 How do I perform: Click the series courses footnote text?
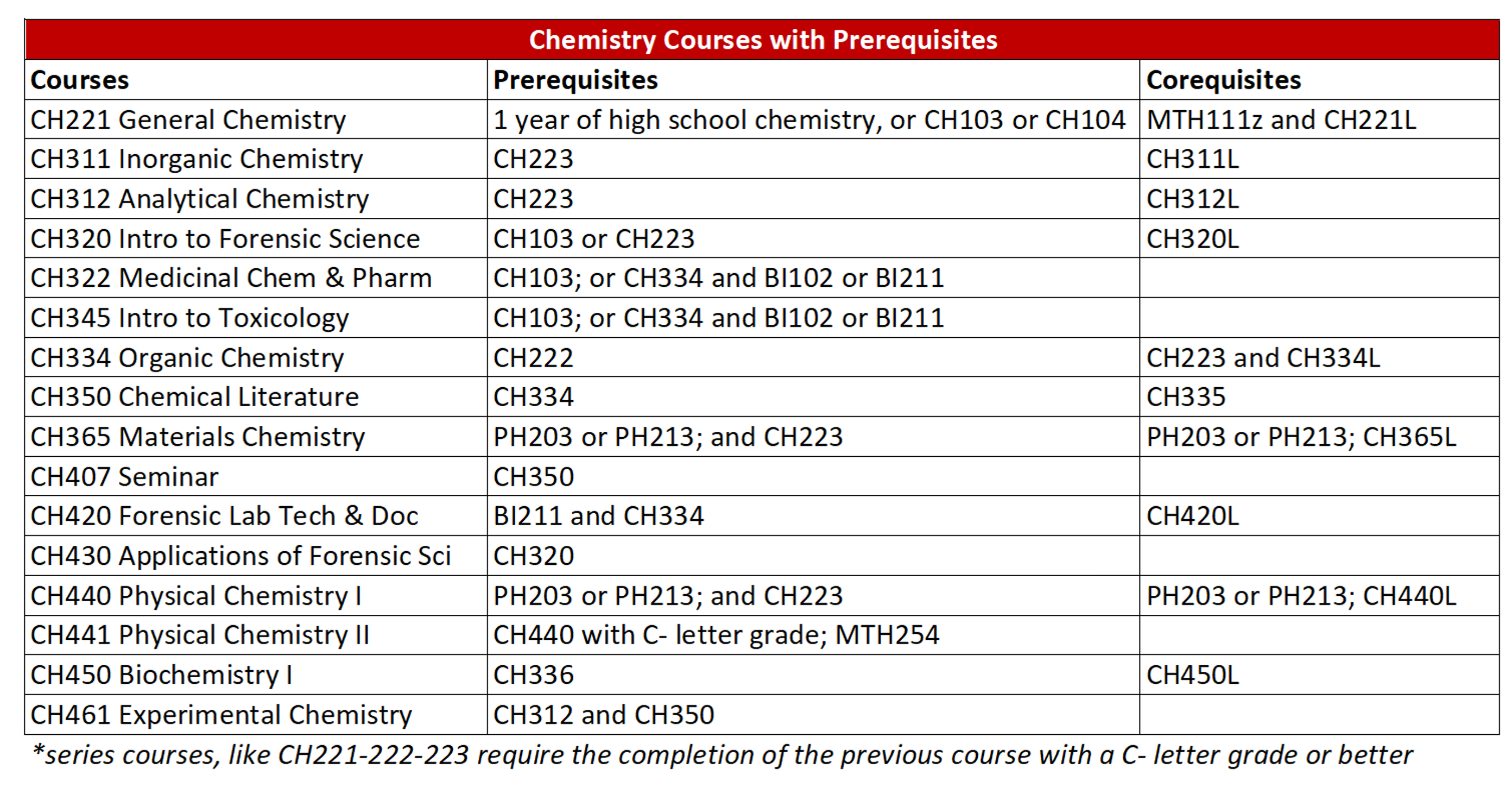722,756
